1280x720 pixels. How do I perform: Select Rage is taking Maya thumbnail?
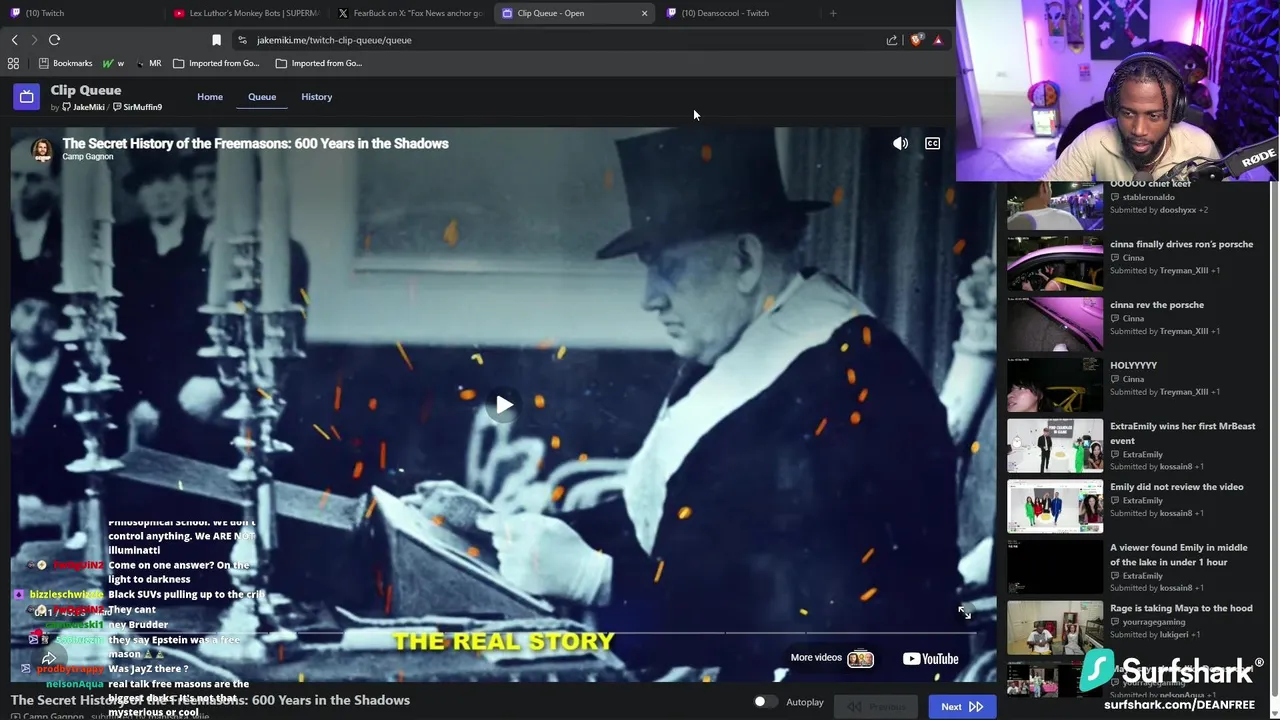[x=1054, y=627]
